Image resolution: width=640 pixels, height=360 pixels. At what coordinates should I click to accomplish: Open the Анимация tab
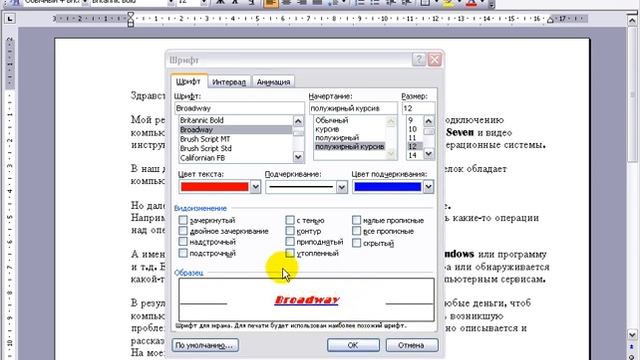point(273,82)
